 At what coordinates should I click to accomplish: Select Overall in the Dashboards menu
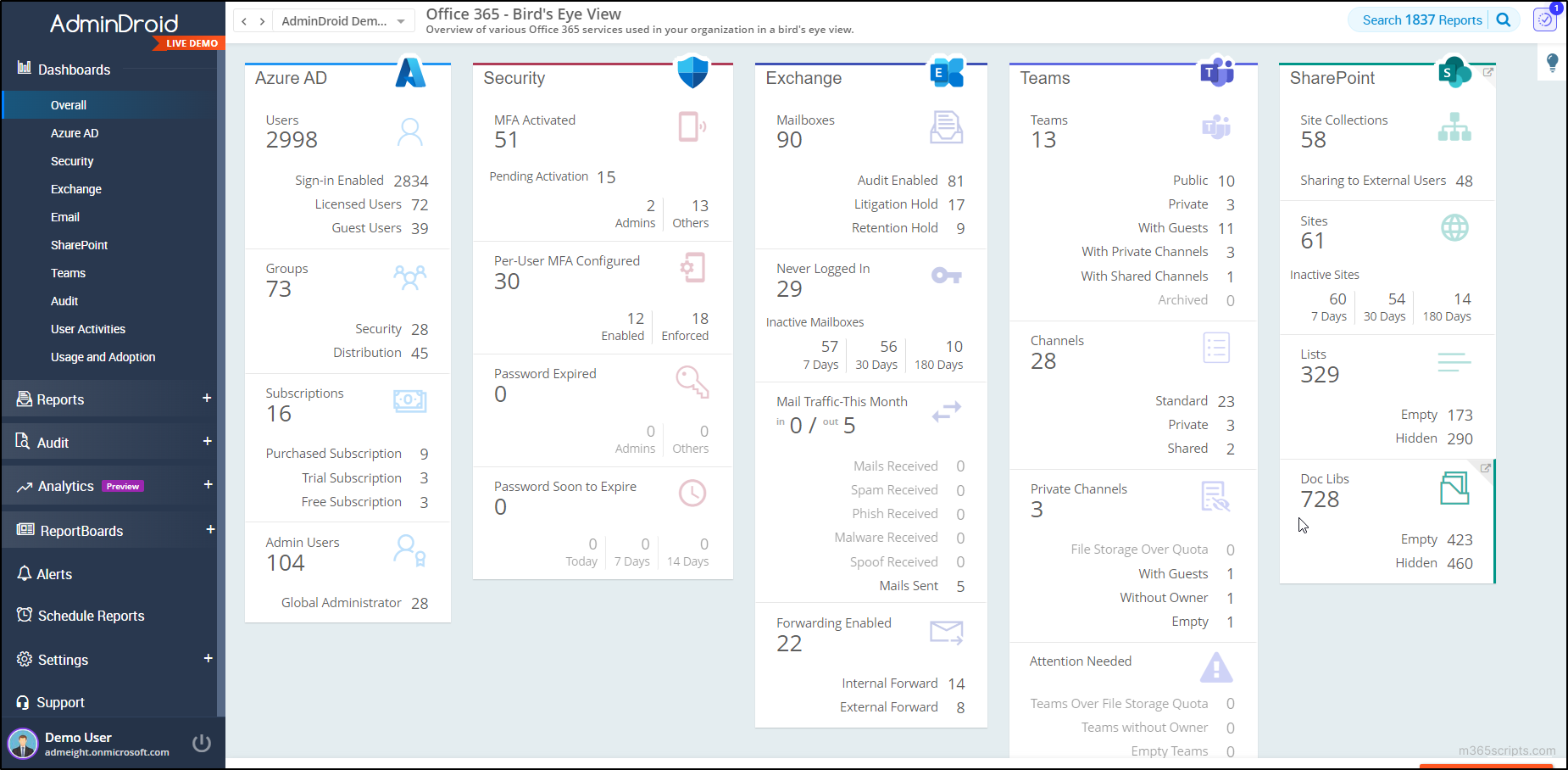[x=70, y=104]
